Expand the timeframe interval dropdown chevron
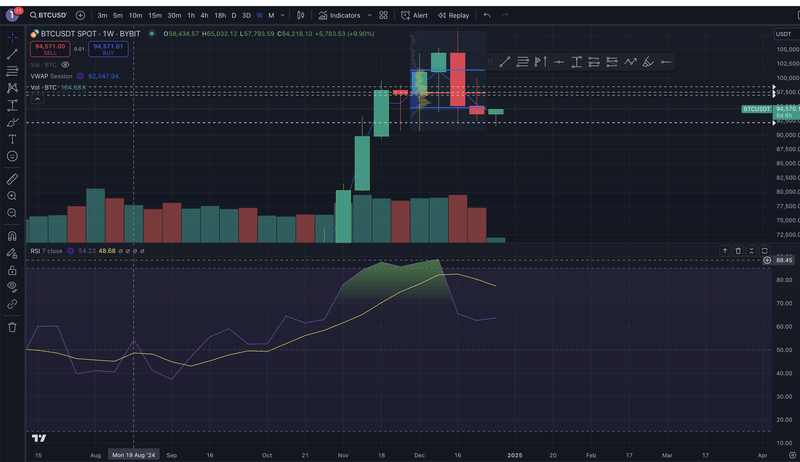The width and height of the screenshot is (800, 462). click(283, 15)
